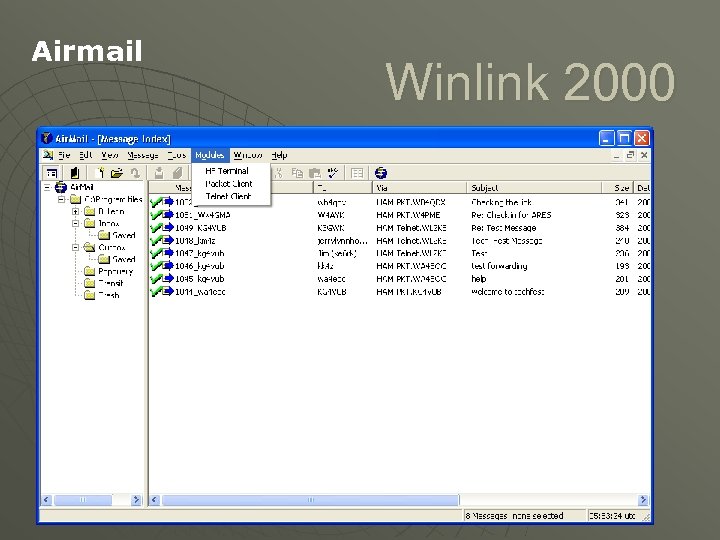Collapse the Inbox folder node
This screenshot has width=720, height=540.
(x=75, y=224)
